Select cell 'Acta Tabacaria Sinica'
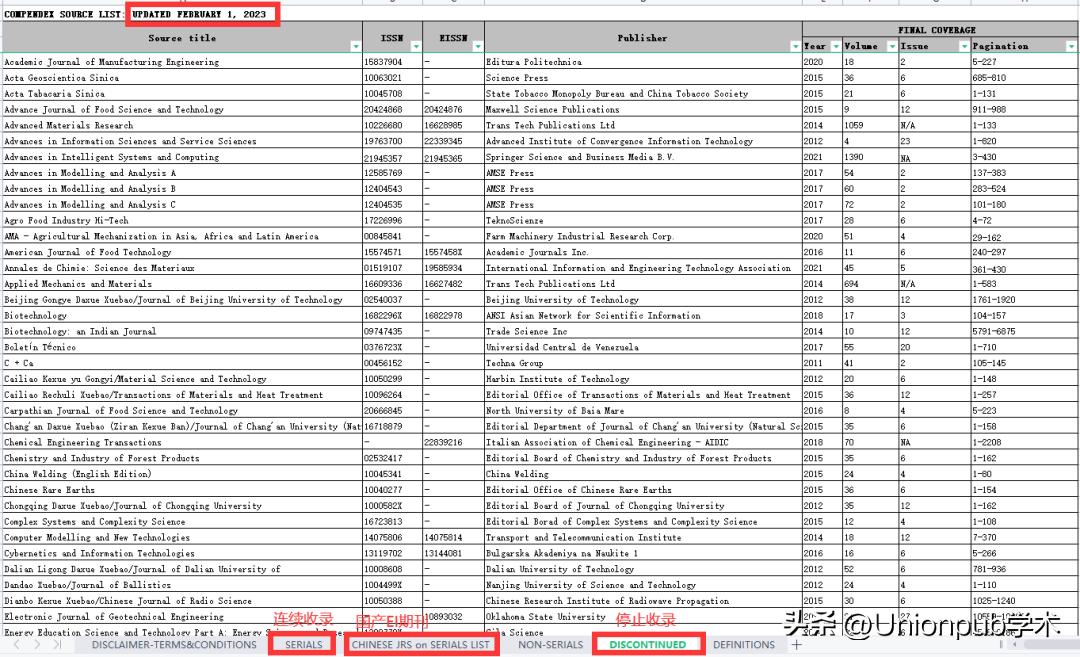The height and width of the screenshot is (657, 1080). coord(182,94)
